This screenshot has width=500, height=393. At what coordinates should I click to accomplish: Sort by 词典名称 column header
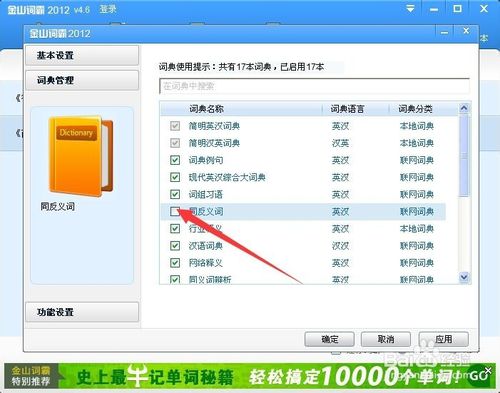207,109
